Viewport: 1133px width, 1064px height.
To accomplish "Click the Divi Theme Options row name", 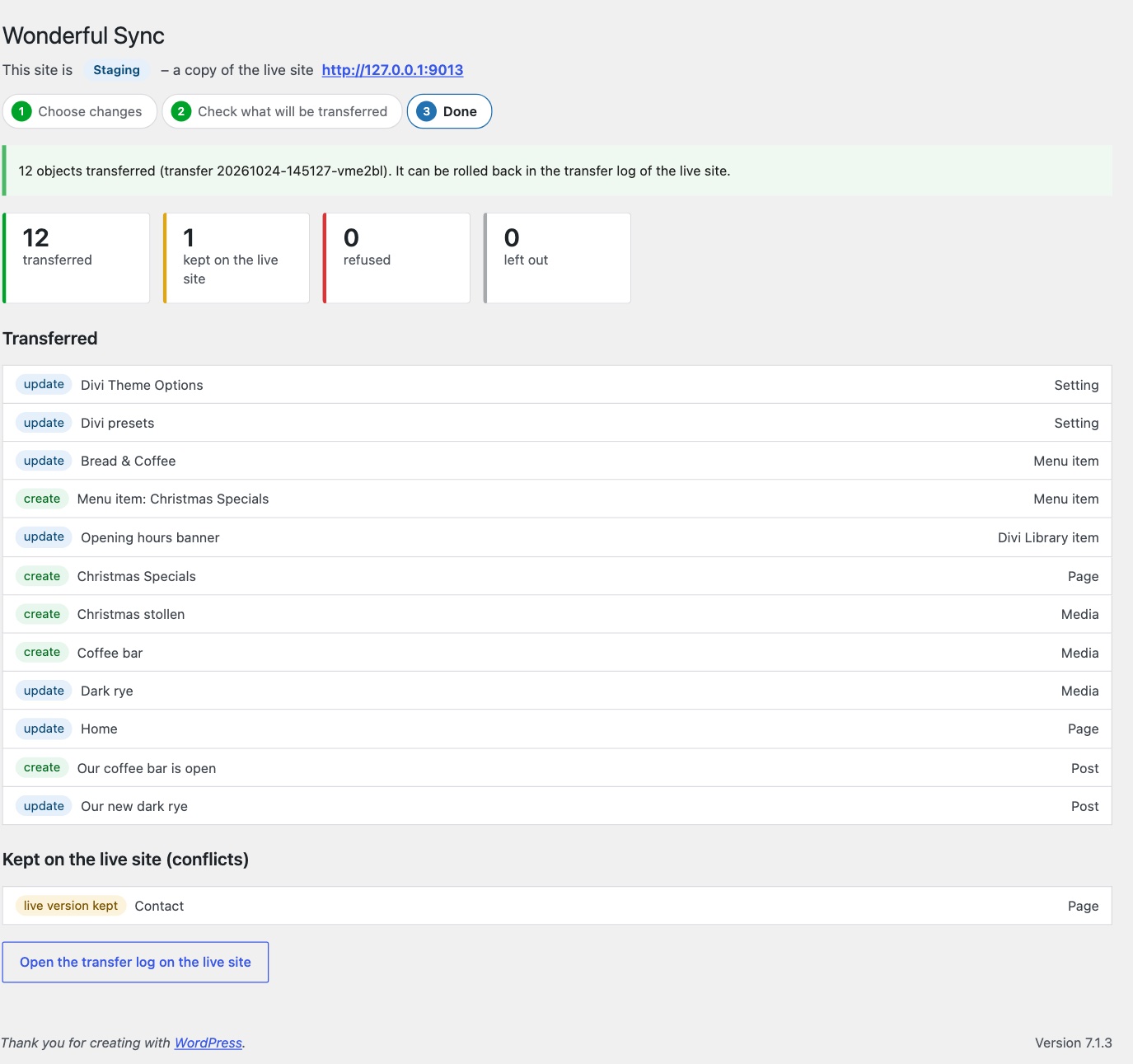I will (x=142, y=385).
